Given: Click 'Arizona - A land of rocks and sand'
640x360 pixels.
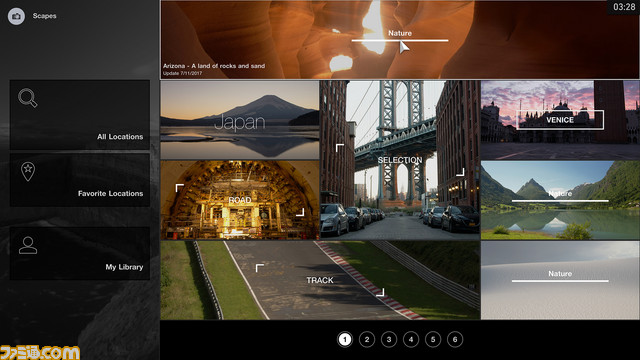Looking at the screenshot, I should (214, 66).
